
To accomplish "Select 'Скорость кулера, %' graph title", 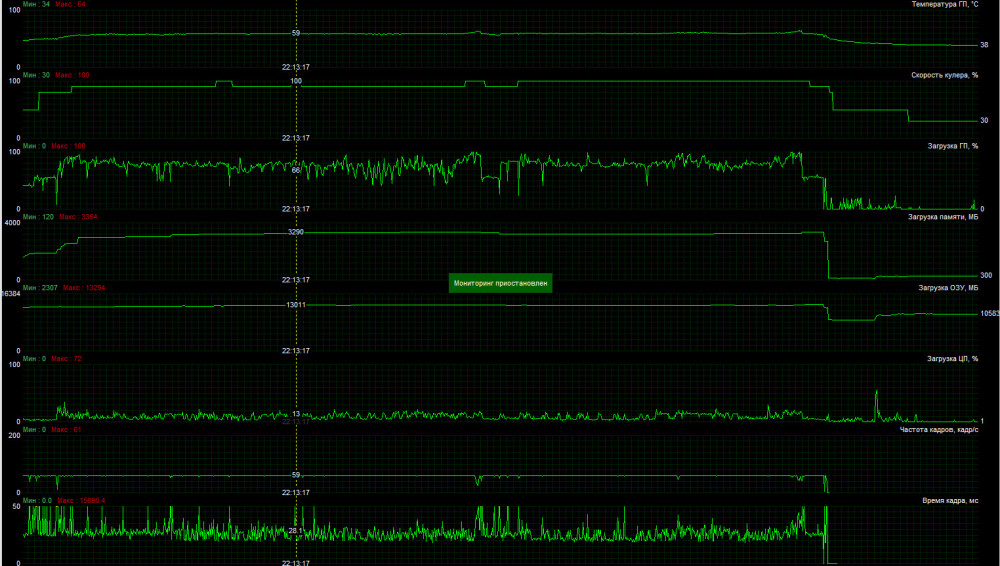I will tap(945, 75).
